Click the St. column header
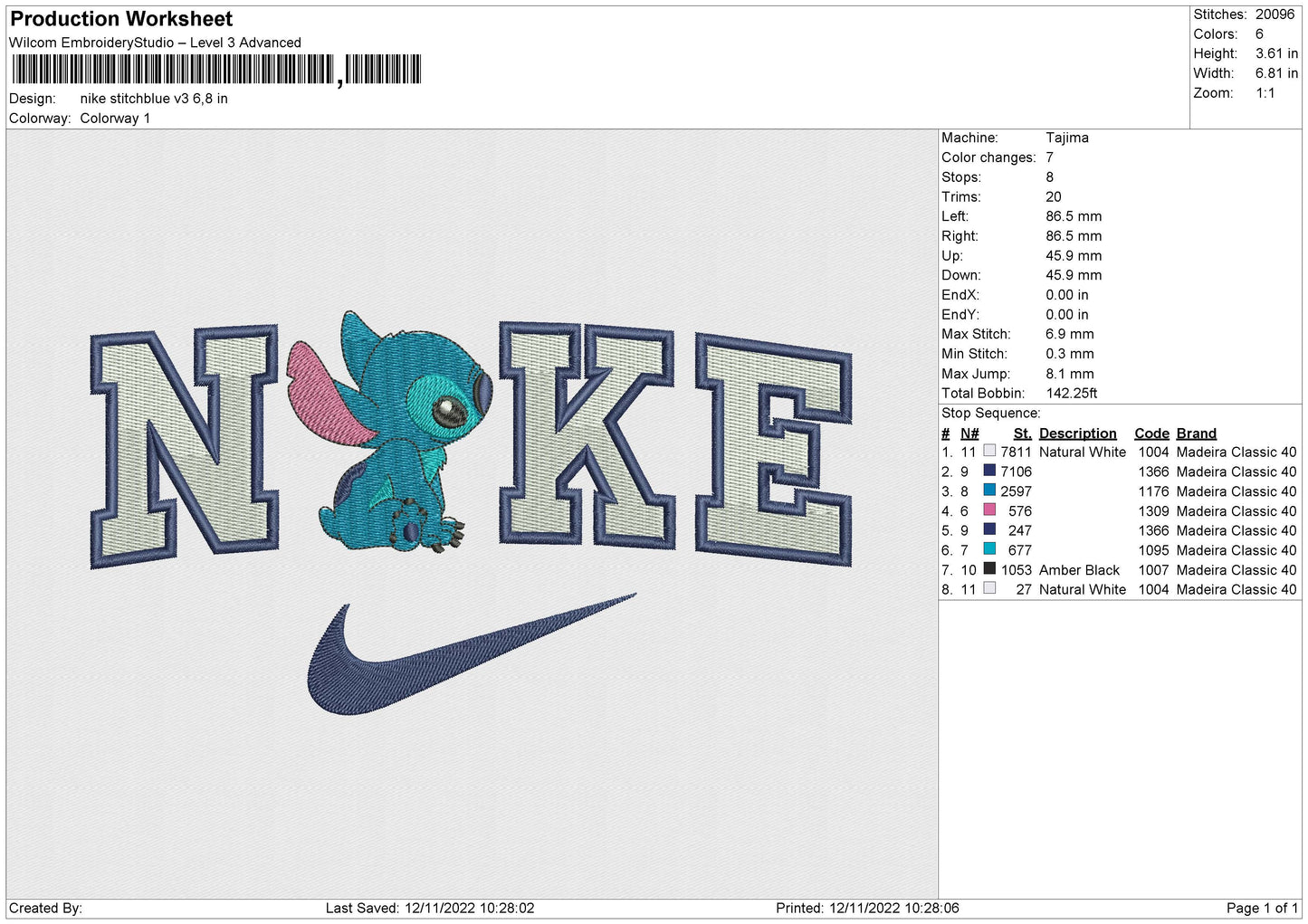This screenshot has width=1308, height=924. pyautogui.click(x=1022, y=433)
